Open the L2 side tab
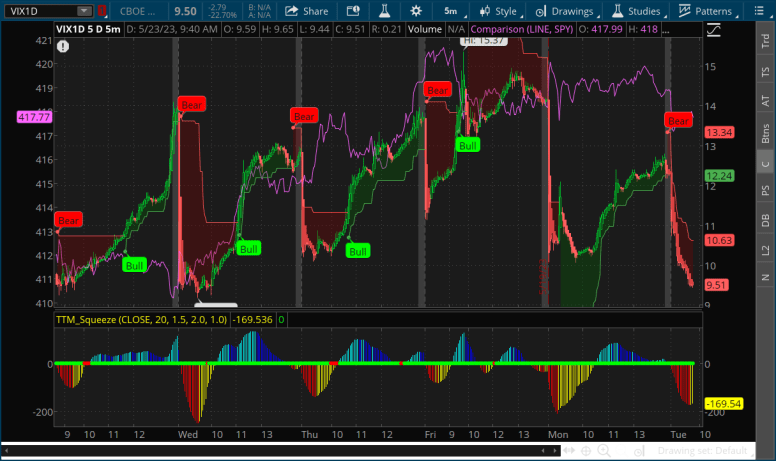 coord(766,251)
